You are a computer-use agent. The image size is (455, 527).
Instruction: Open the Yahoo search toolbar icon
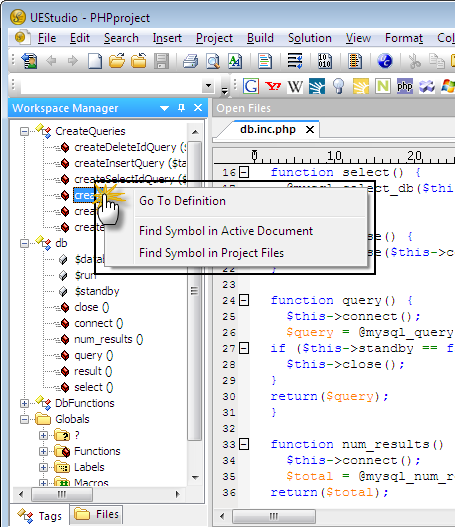coord(273,86)
